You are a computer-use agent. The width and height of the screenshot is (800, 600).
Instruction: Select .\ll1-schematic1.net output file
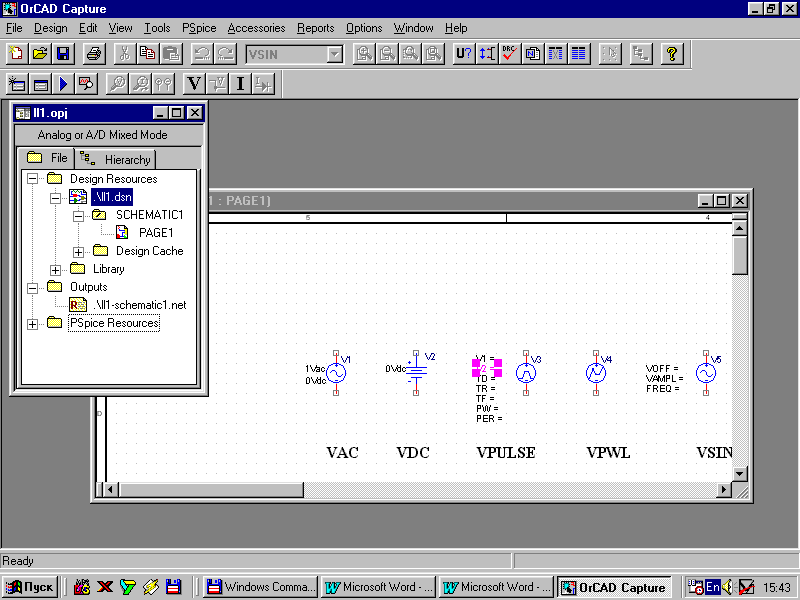pyautogui.click(x=139, y=305)
